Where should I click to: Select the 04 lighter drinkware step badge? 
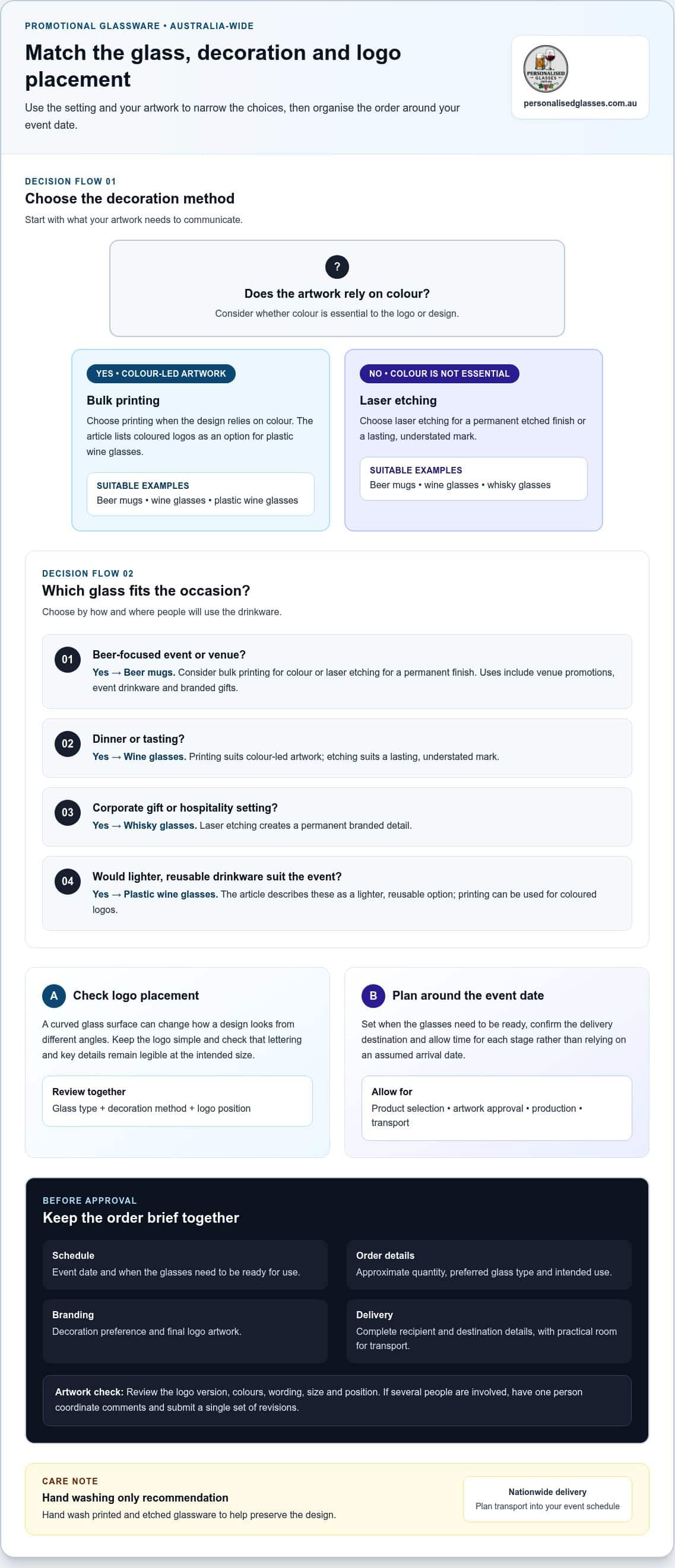(x=68, y=881)
